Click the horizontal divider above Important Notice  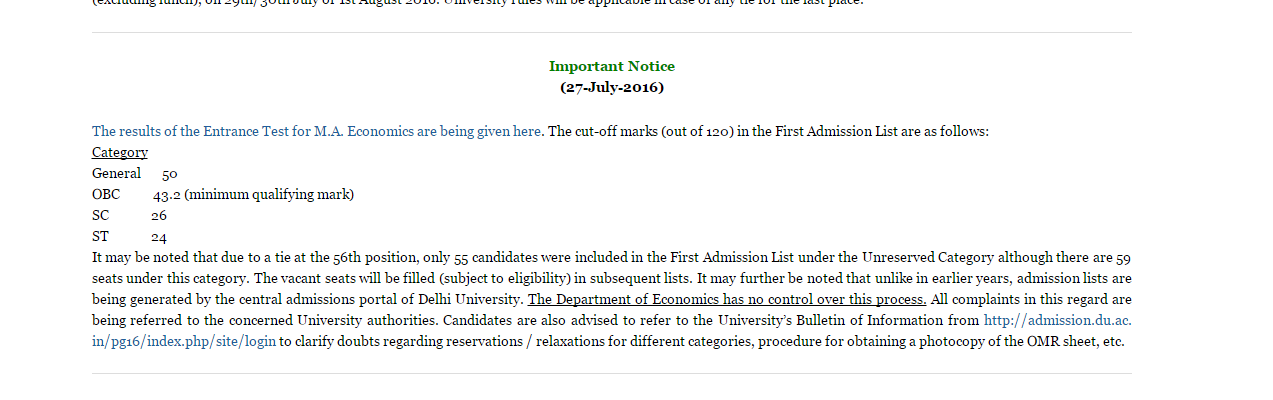[611, 33]
